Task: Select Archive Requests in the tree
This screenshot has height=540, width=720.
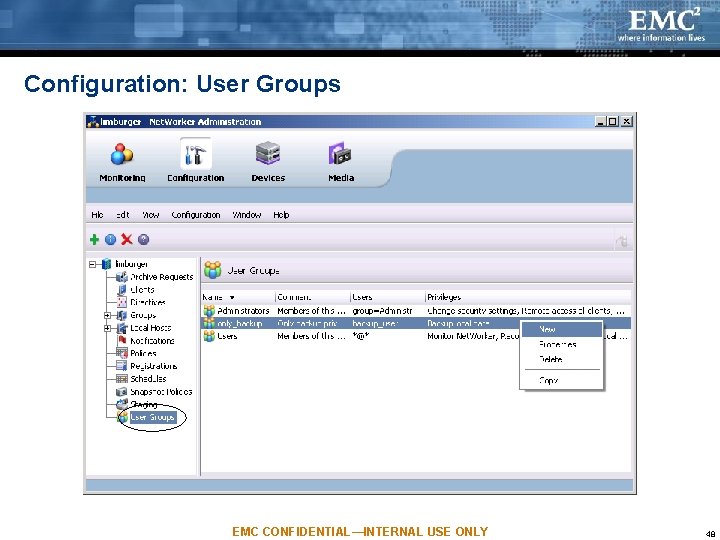Action: [x=162, y=277]
